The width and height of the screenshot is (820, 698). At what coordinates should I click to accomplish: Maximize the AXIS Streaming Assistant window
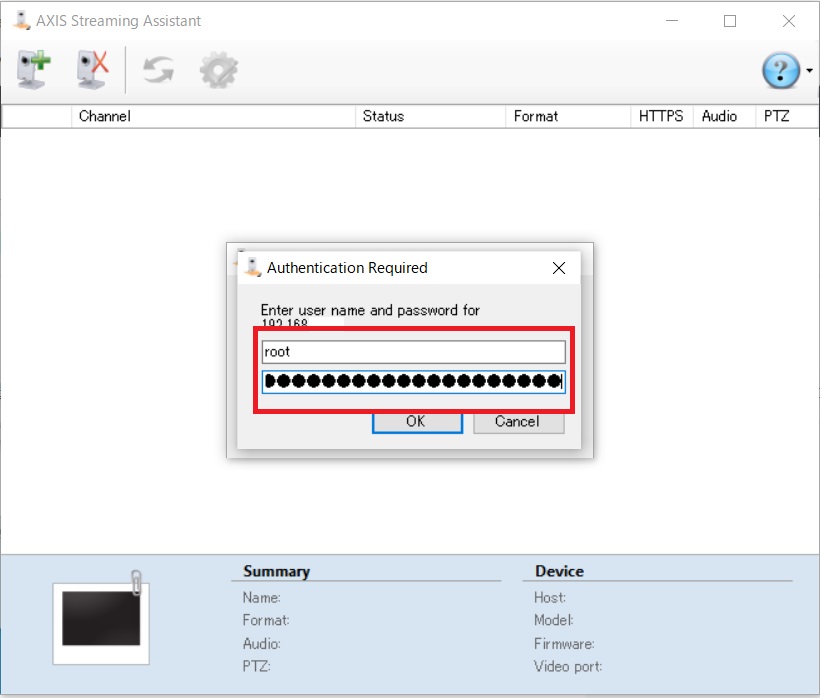pos(730,21)
